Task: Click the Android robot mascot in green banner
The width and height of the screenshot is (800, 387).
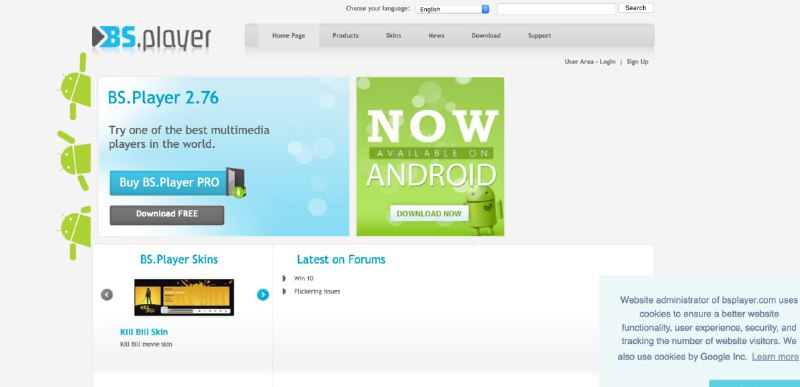Action: coord(481,210)
